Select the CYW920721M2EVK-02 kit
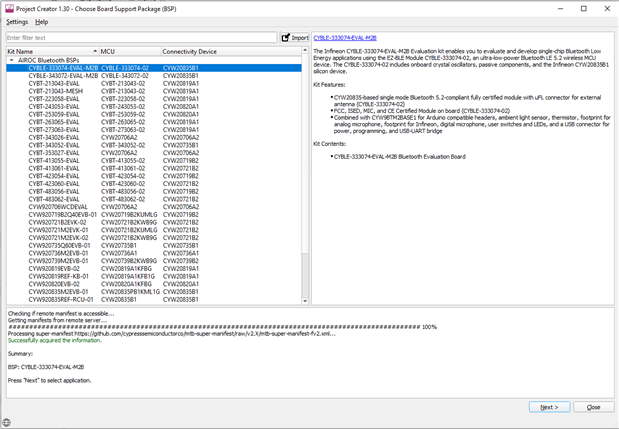 click(x=58, y=238)
